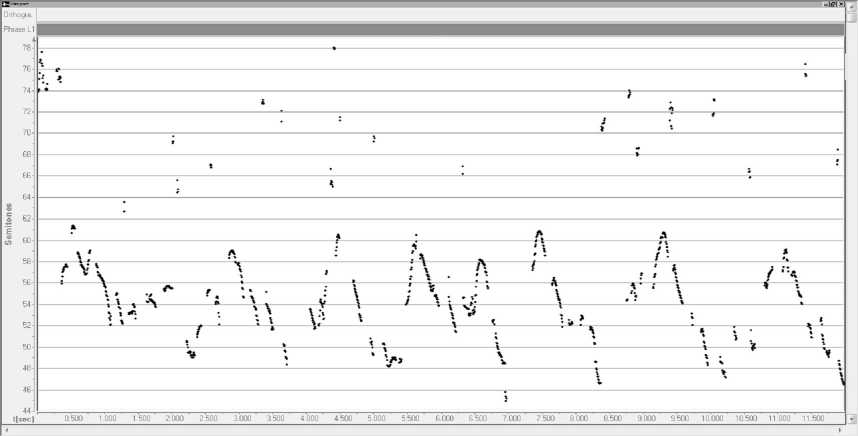
Task: Click the 10.000 time axis tick
Action: (712, 418)
